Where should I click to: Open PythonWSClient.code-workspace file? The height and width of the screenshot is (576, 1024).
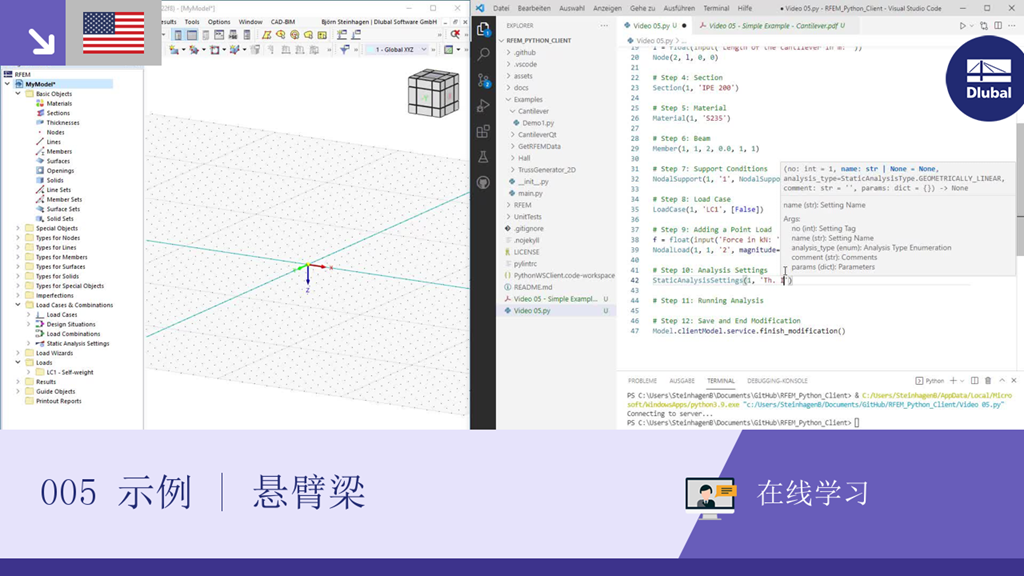[564, 276]
